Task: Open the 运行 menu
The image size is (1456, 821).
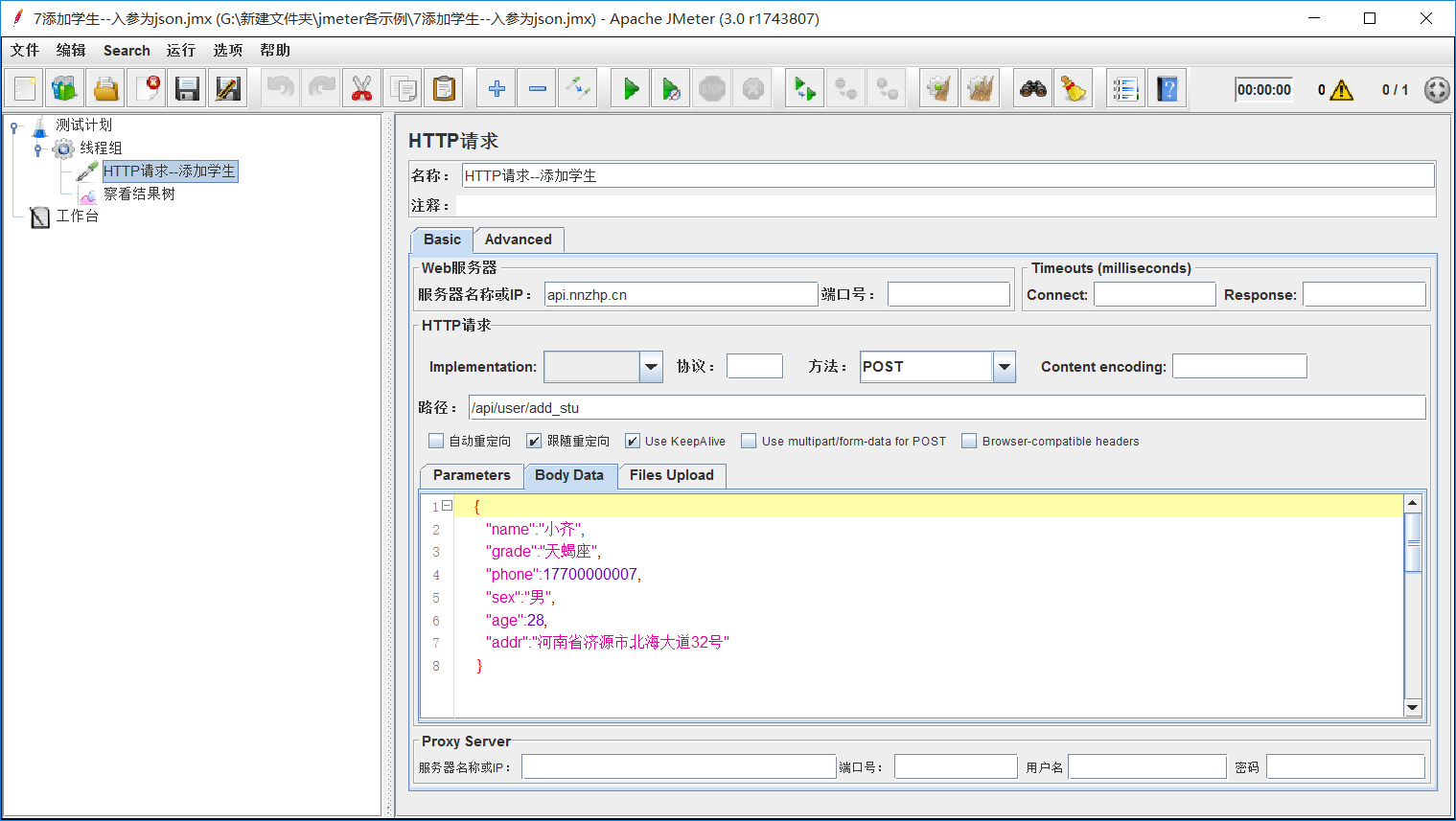Action: click(x=181, y=50)
